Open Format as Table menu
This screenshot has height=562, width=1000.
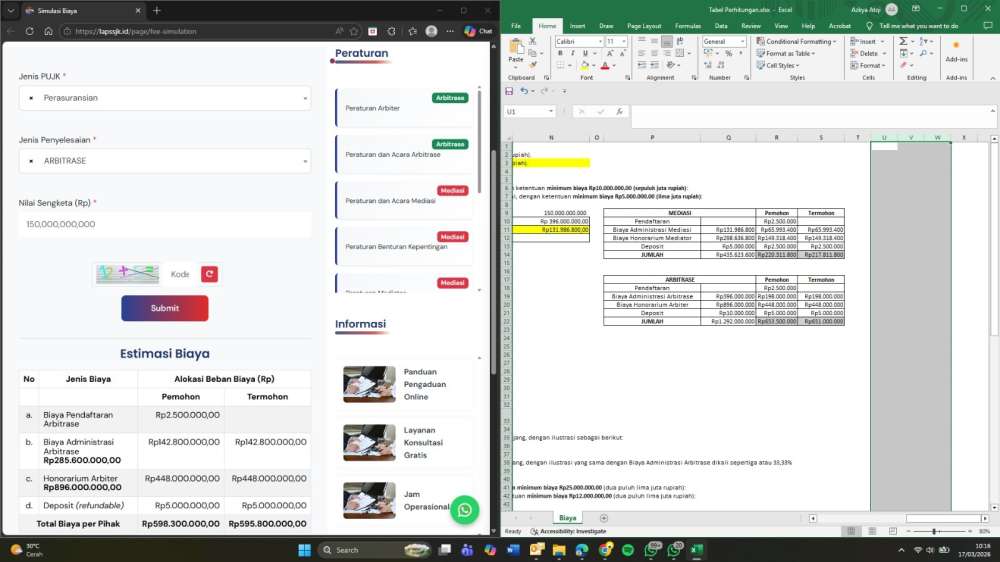(786, 54)
